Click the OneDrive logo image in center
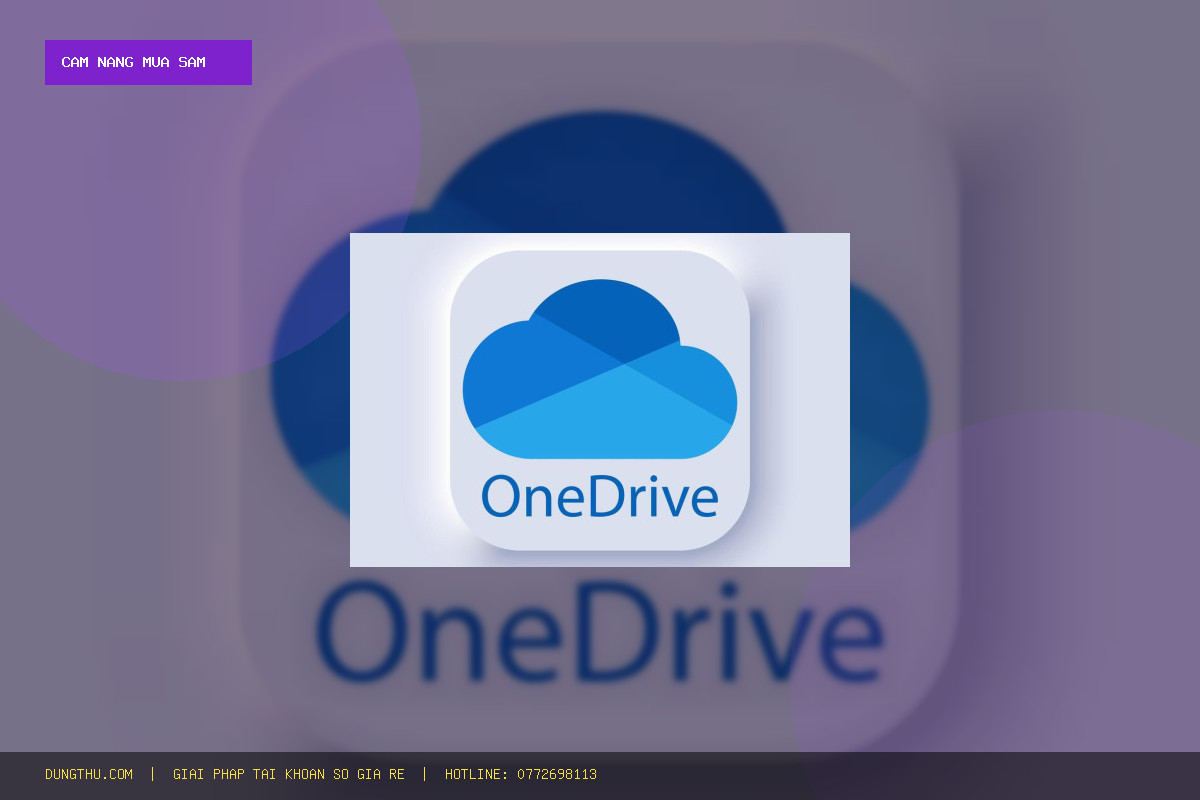The height and width of the screenshot is (800, 1200). (x=600, y=400)
